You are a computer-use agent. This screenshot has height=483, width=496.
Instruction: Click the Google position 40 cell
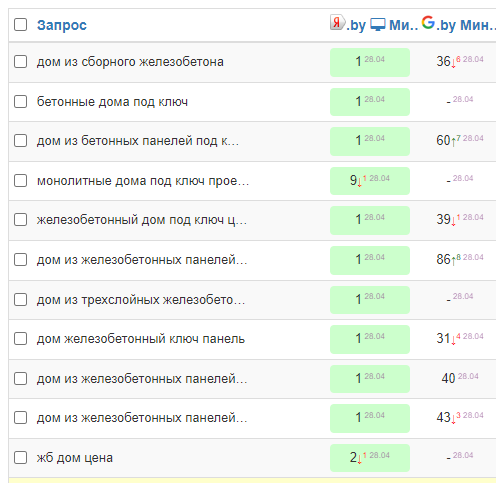(x=460, y=379)
